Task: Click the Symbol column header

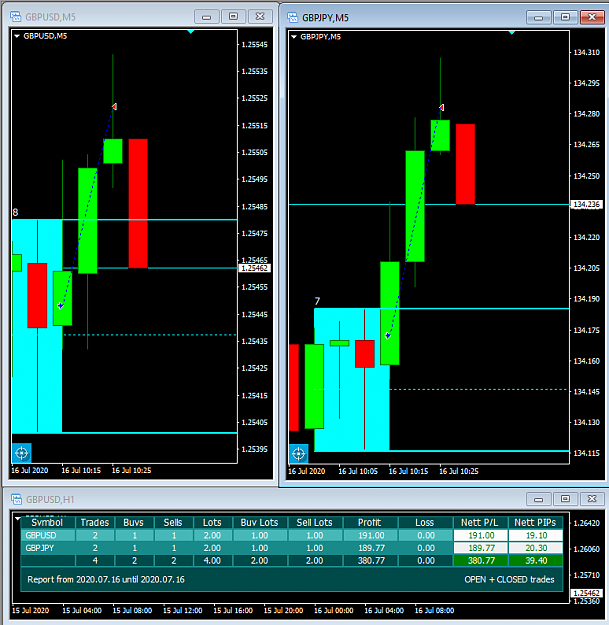Action: pos(47,523)
